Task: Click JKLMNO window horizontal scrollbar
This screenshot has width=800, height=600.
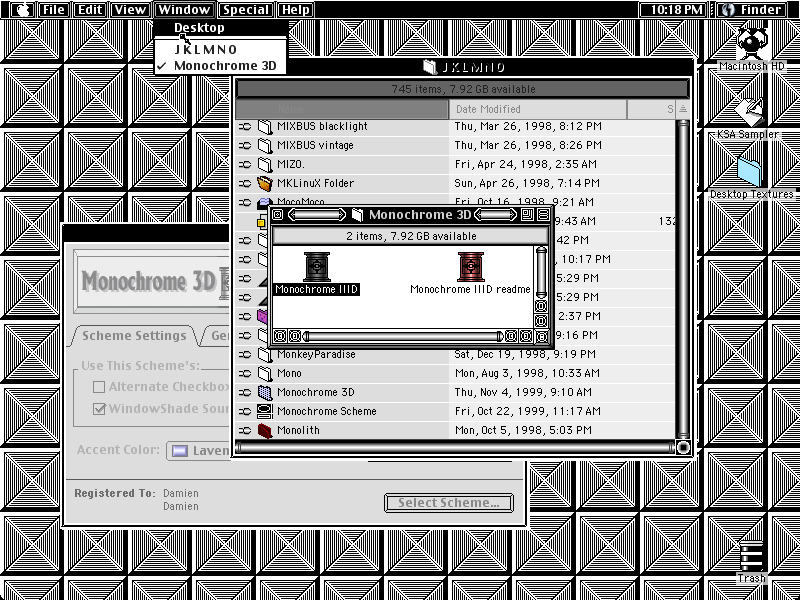Action: [455, 448]
